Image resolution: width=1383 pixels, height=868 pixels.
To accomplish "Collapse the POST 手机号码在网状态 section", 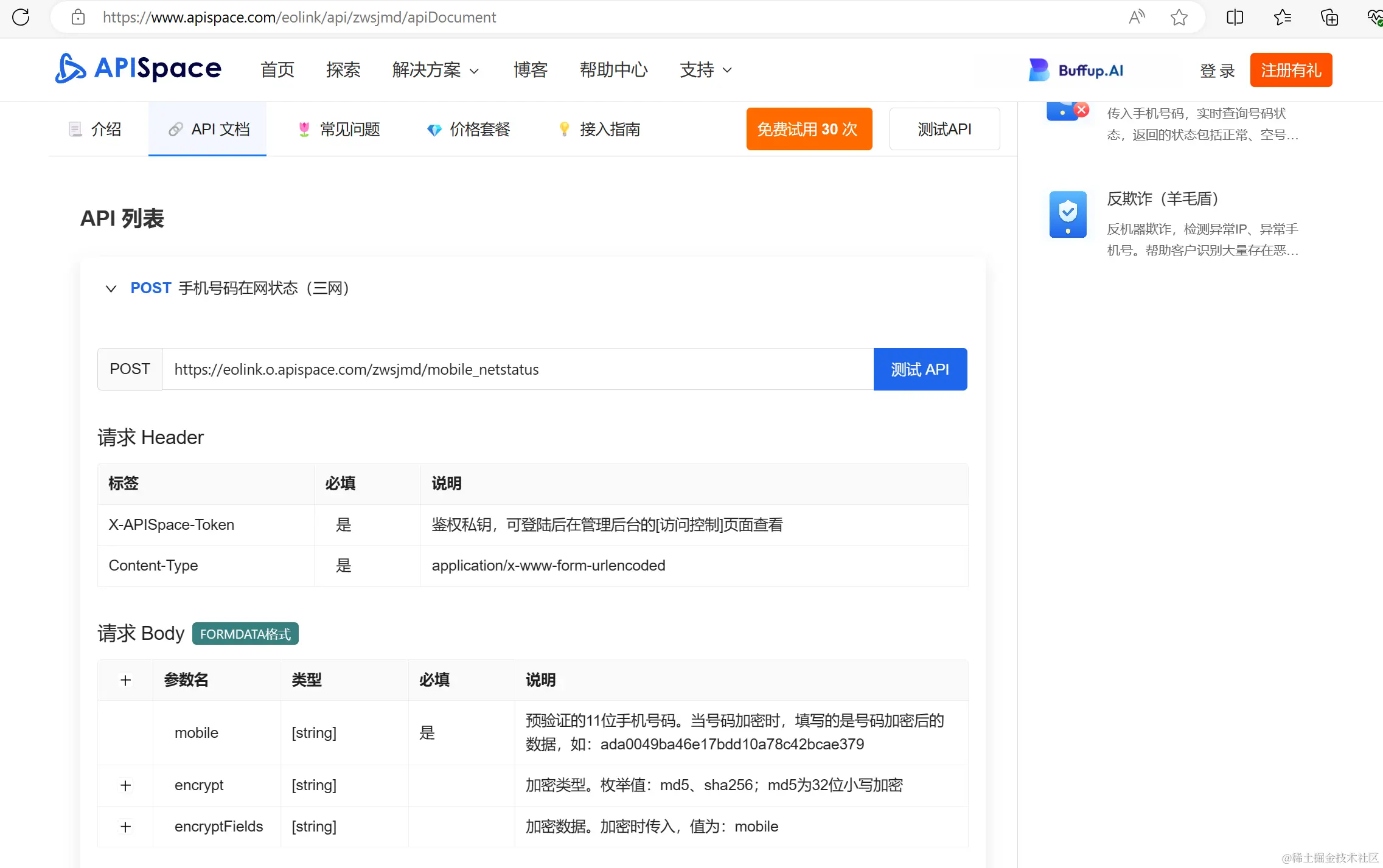I will [x=111, y=288].
